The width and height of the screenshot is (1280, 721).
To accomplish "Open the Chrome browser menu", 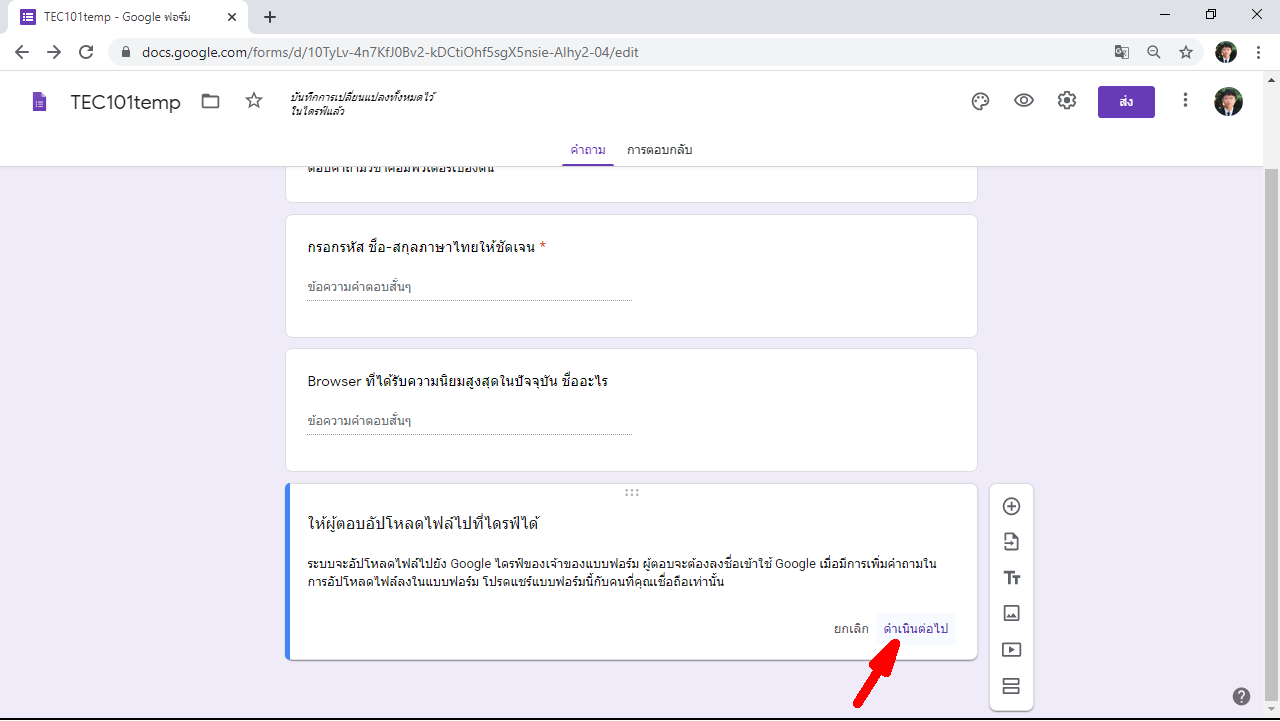I will [x=1259, y=52].
